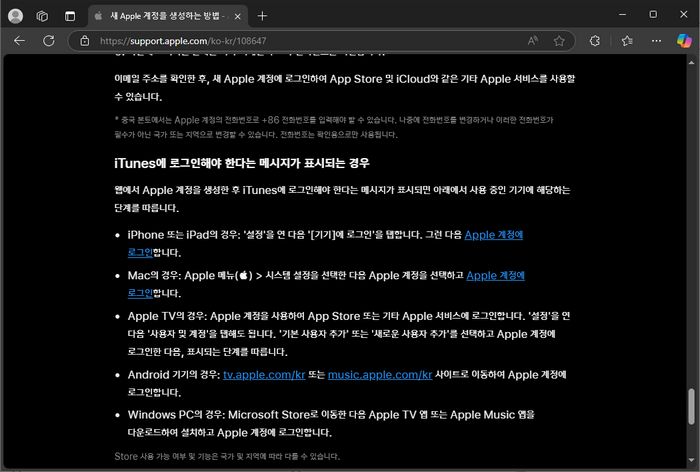Maximize the browser window
This screenshot has height=472, width=700.
(653, 15)
